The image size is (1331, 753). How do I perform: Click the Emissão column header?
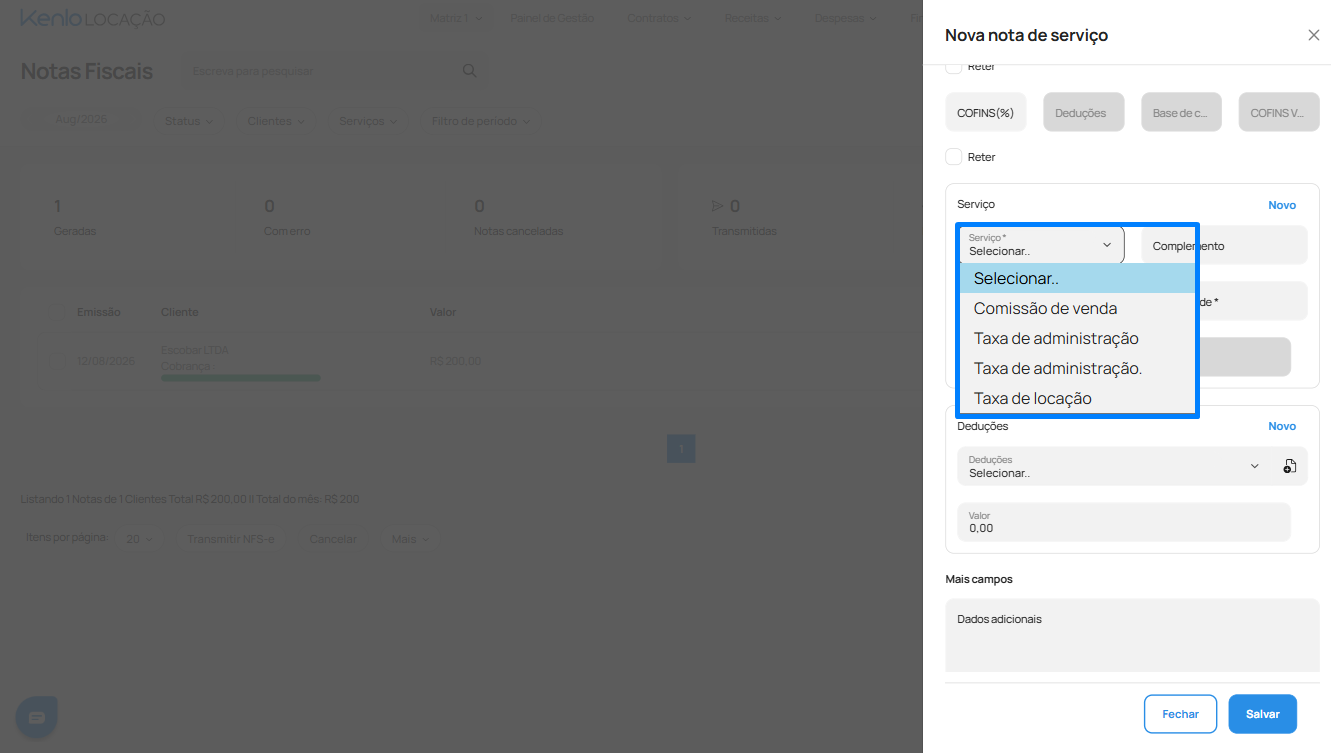pos(99,312)
